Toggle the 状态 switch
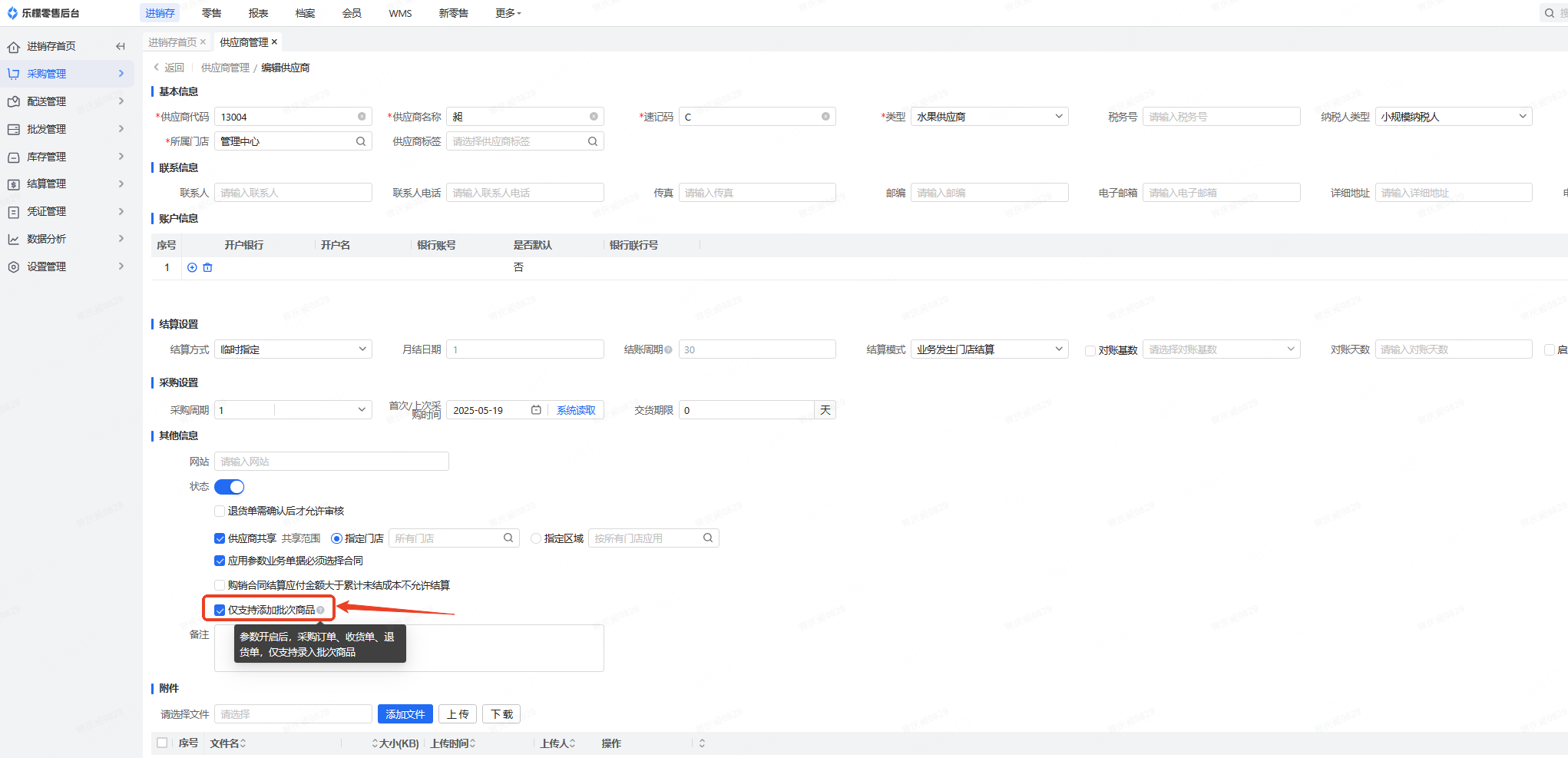 229,487
